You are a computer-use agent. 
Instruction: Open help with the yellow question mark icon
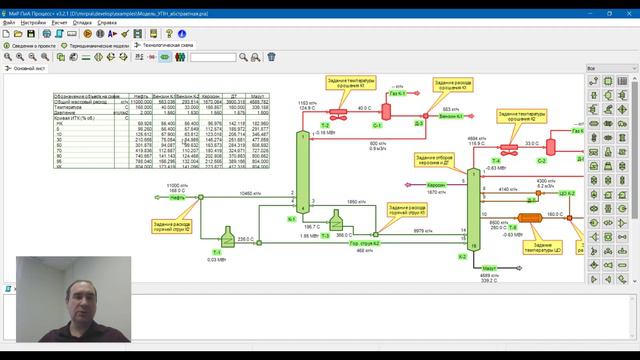pos(169,34)
